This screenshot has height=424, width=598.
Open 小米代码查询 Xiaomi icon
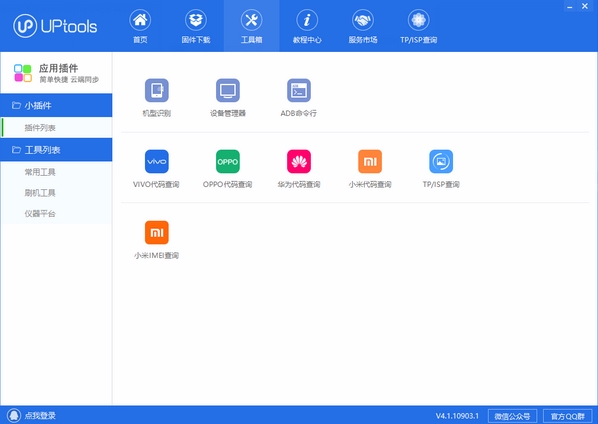(370, 161)
